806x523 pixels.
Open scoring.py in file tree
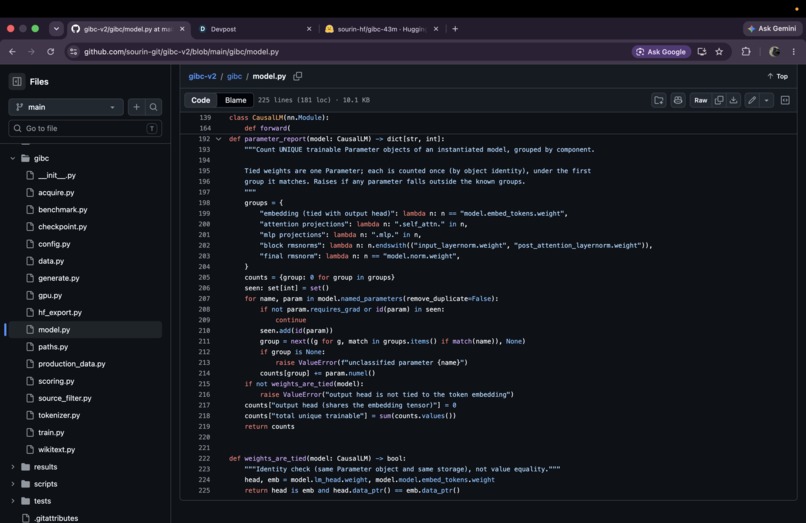(x=56, y=381)
